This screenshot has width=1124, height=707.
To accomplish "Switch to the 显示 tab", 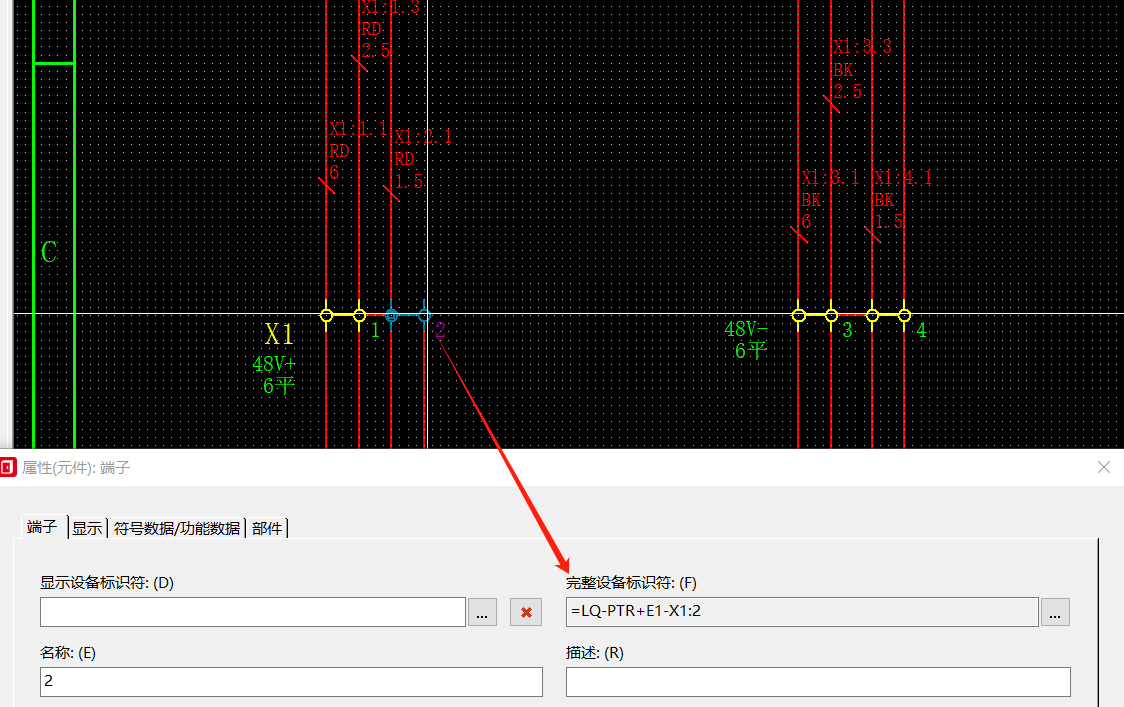I will point(87,528).
